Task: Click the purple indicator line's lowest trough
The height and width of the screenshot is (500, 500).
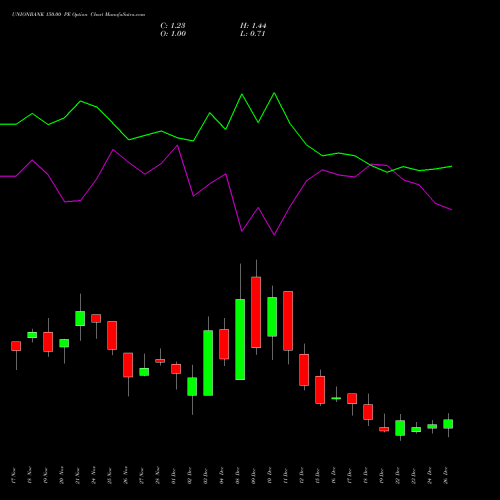Action: pyautogui.click(x=274, y=235)
